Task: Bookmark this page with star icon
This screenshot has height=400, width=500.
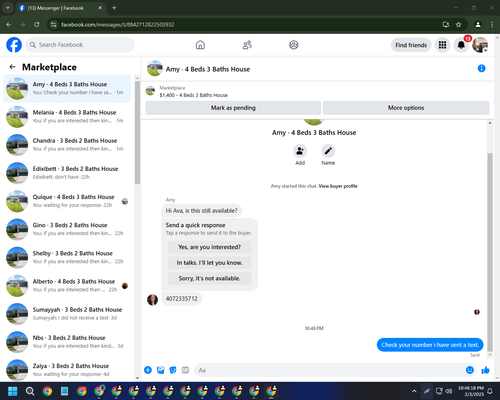Action: pyautogui.click(x=458, y=24)
